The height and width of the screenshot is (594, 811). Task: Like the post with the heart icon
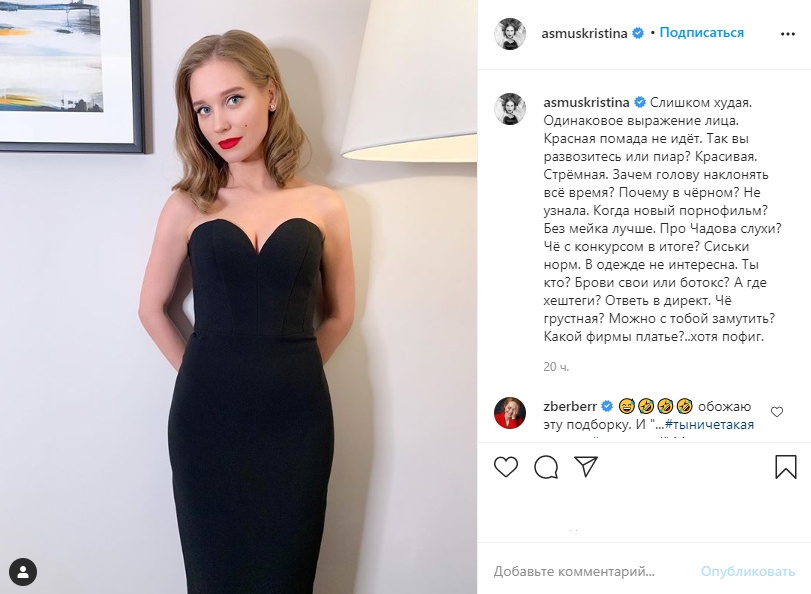pyautogui.click(x=506, y=467)
